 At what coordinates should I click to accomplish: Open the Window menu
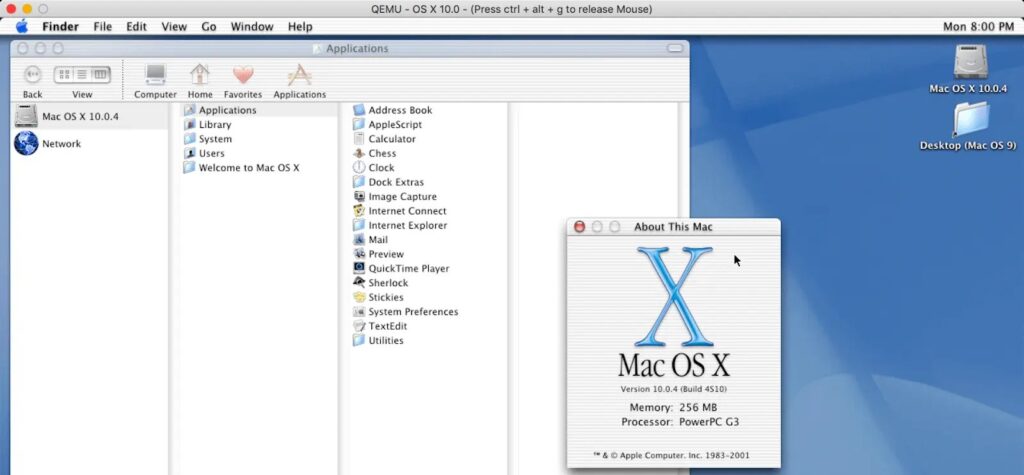[251, 27]
